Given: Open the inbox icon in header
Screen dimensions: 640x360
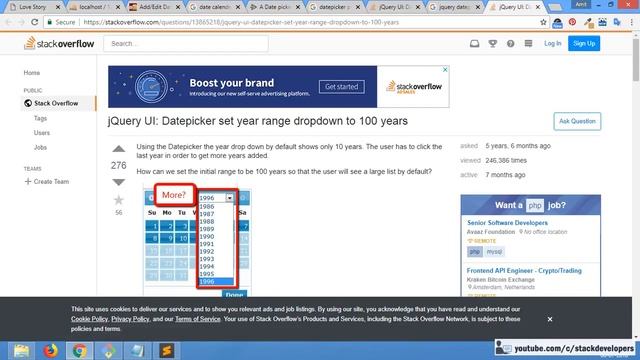Looking at the screenshot, I should tap(474, 43).
